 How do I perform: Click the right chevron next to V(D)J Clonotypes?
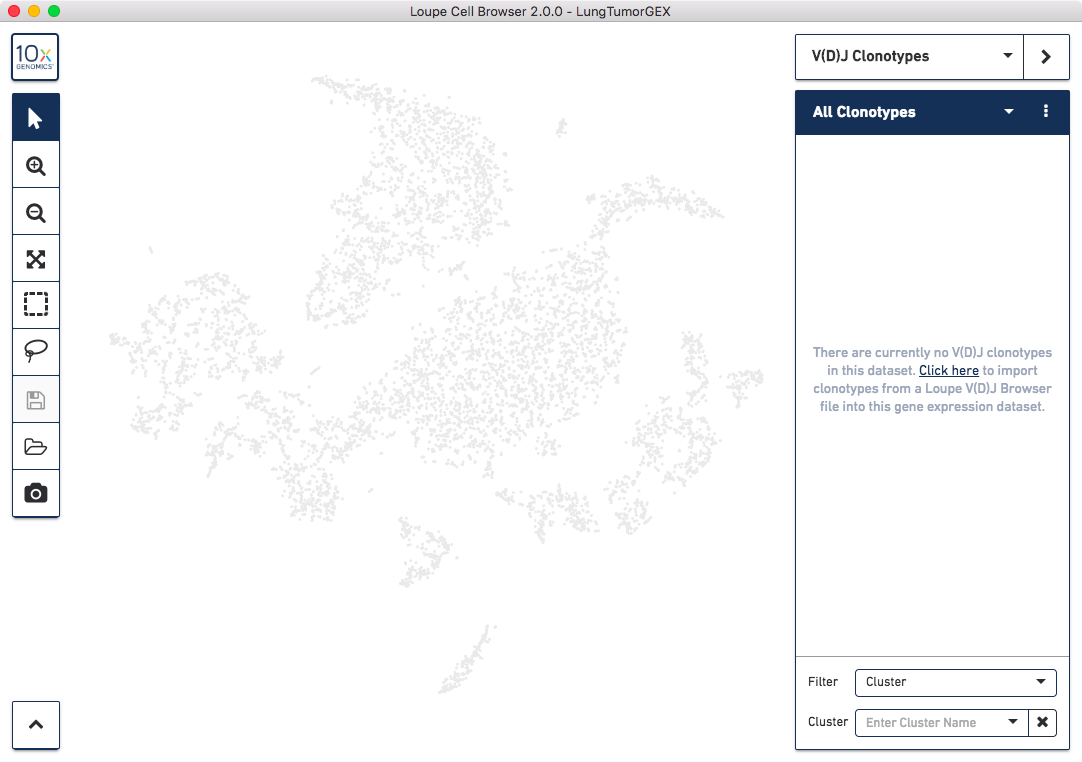(x=1046, y=57)
